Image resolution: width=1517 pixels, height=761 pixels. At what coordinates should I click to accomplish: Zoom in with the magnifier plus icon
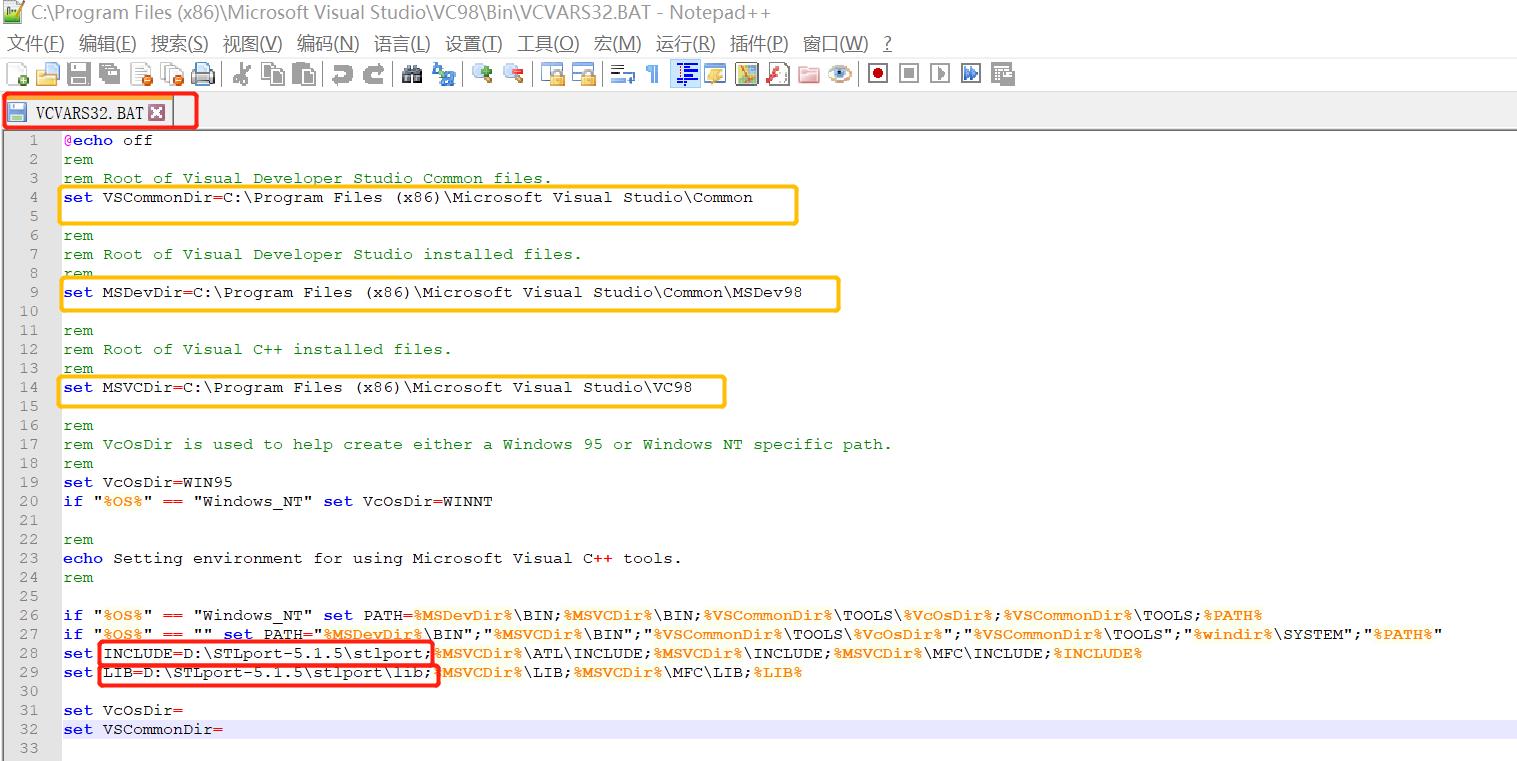pyautogui.click(x=482, y=74)
